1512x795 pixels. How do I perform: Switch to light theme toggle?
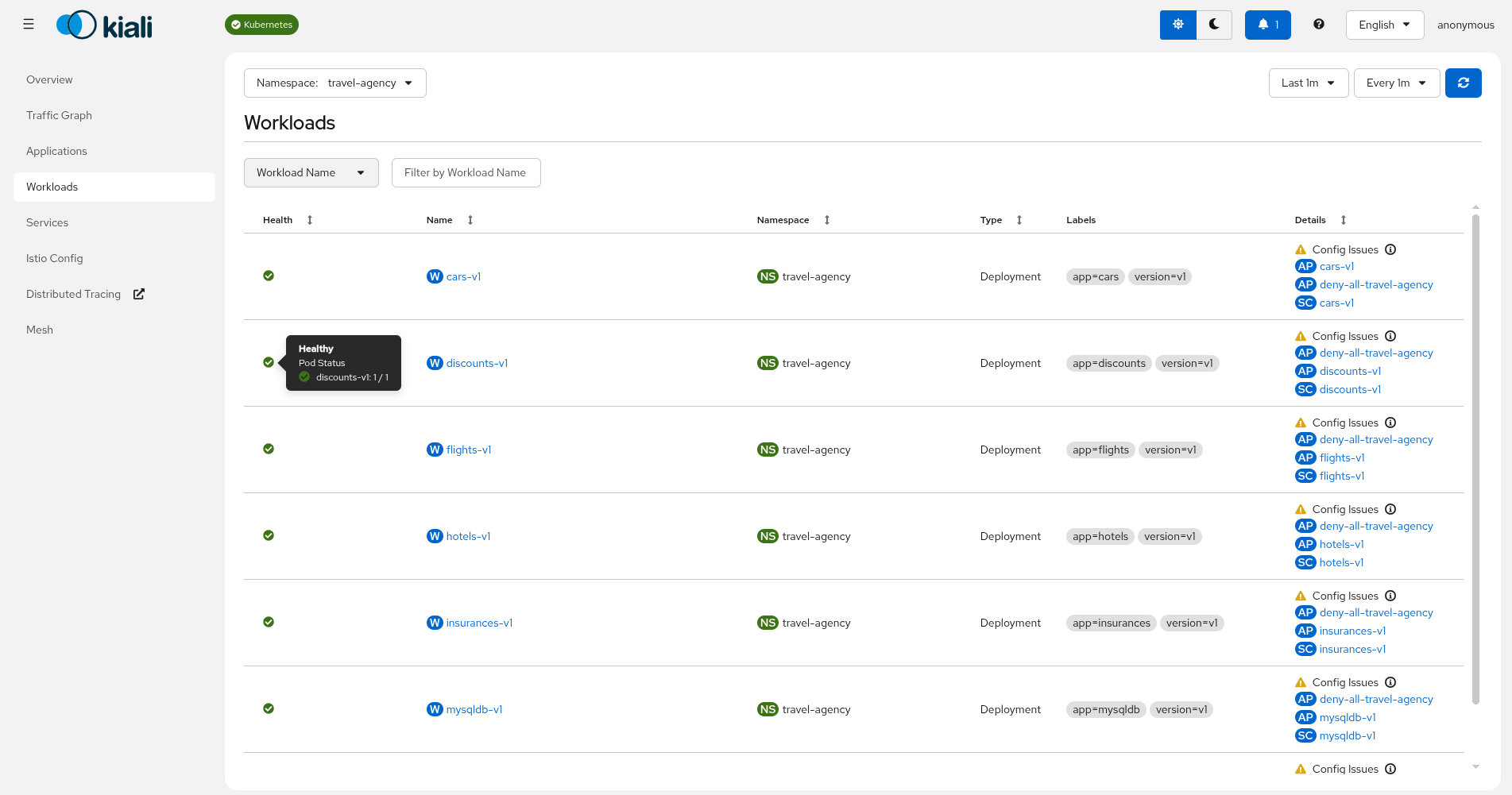coord(1178,25)
